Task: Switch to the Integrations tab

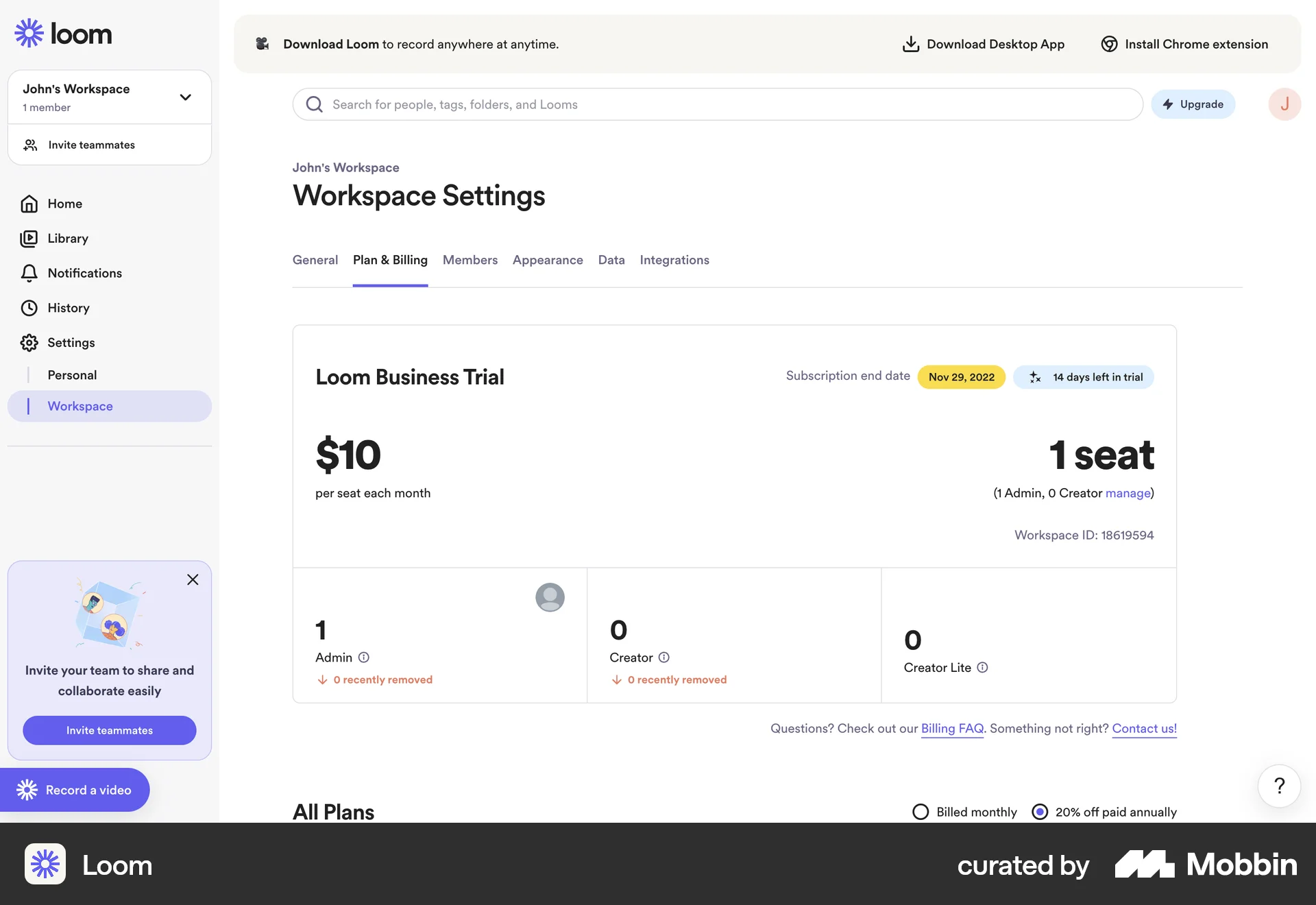Action: [x=674, y=260]
